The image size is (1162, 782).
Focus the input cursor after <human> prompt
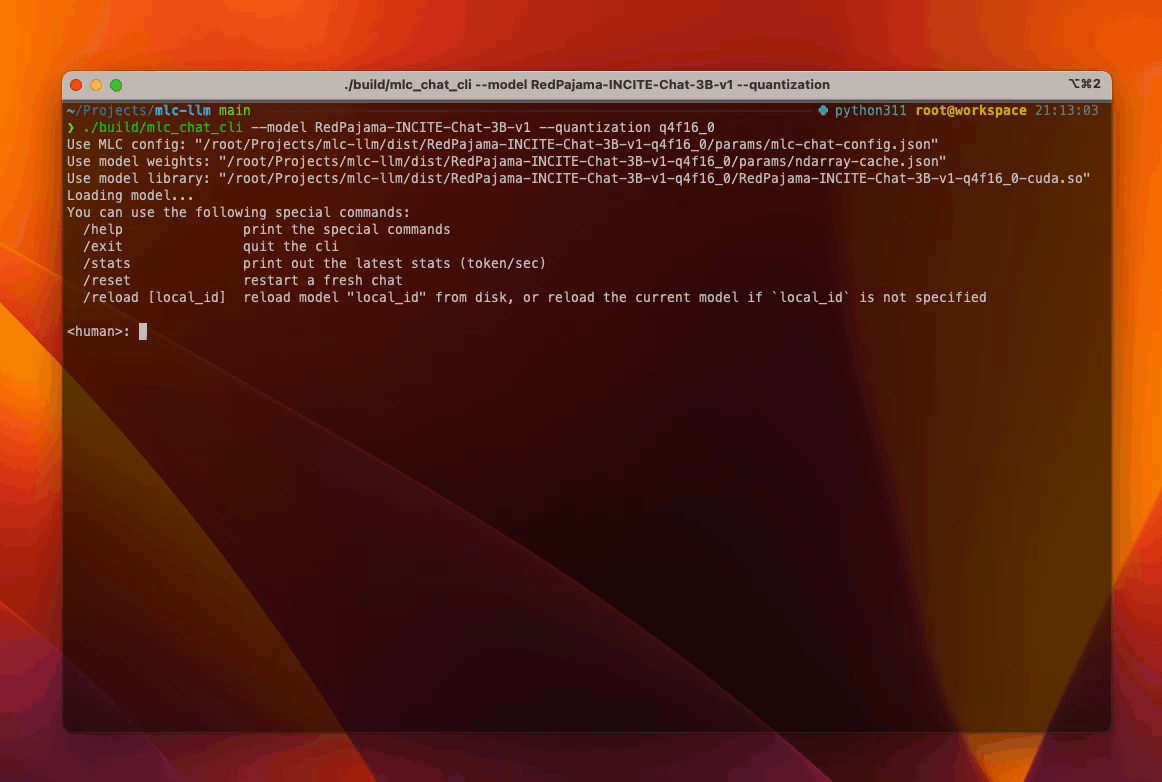coord(143,332)
